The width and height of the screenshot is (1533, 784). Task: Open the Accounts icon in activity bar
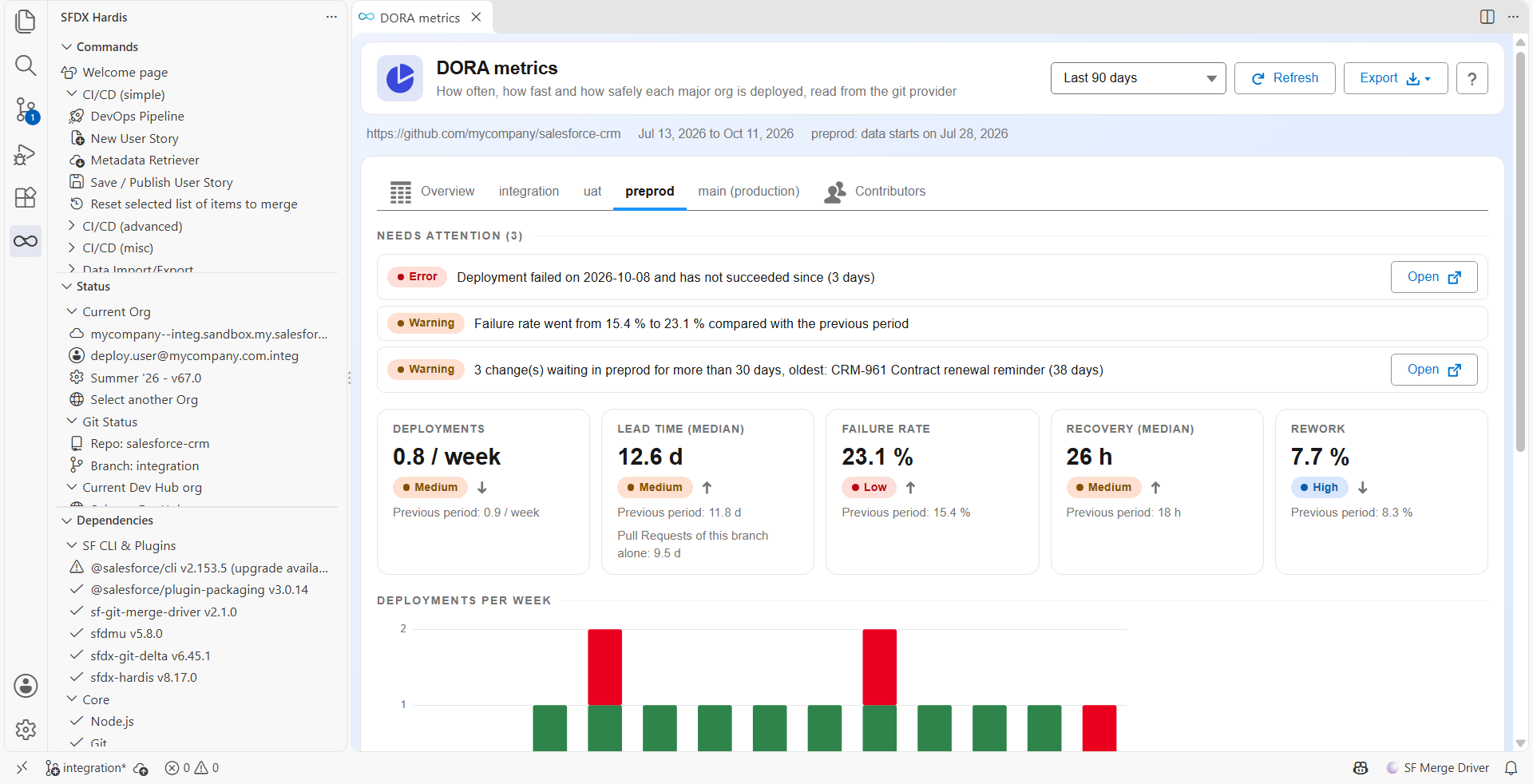26,685
